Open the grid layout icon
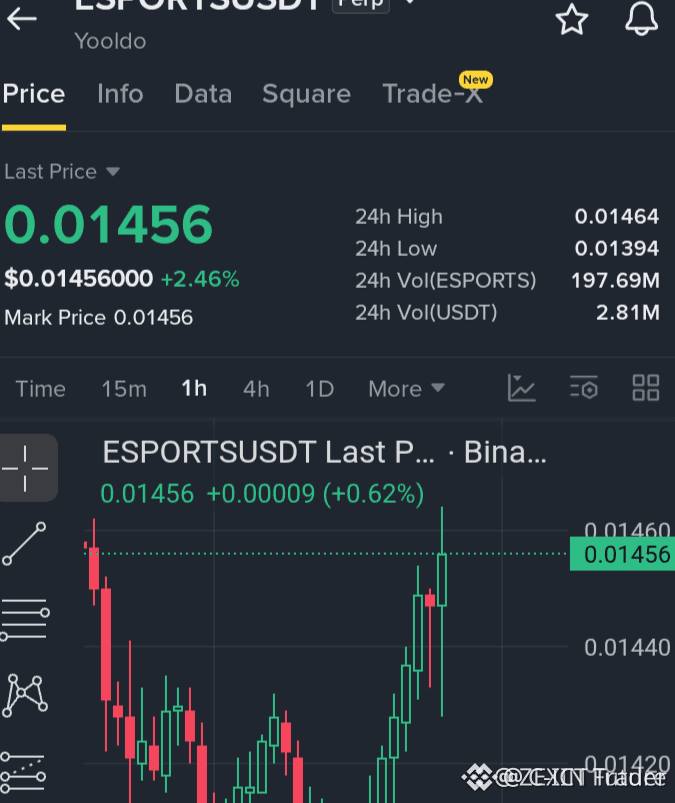675x803 pixels. pyautogui.click(x=645, y=388)
